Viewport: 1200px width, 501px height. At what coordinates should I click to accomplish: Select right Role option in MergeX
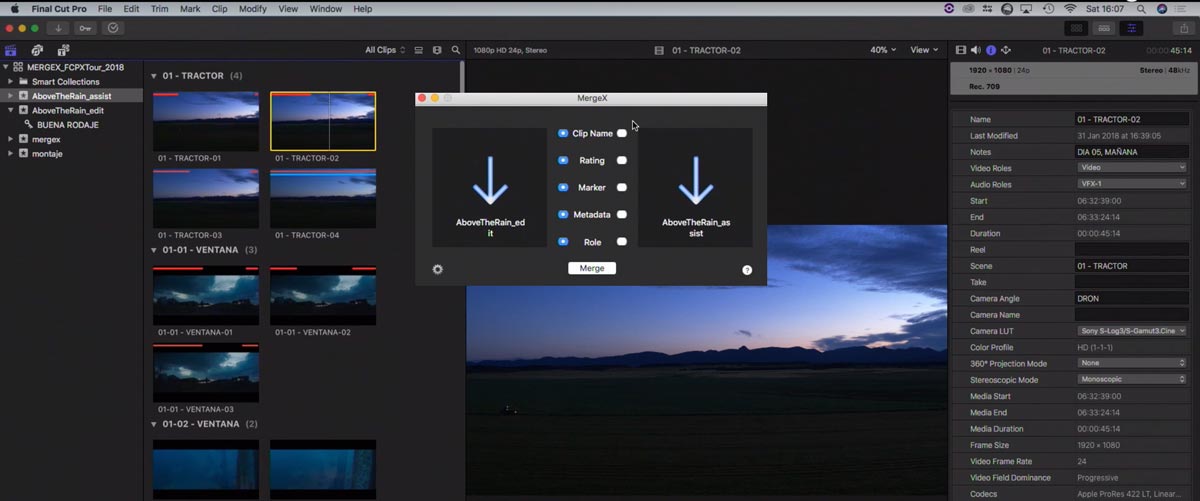click(x=622, y=241)
